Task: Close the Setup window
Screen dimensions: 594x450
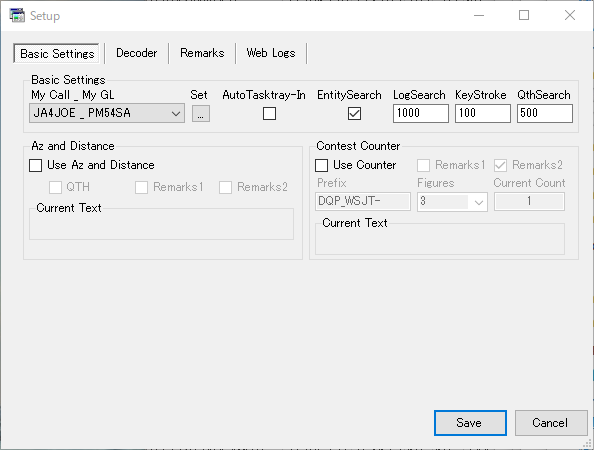Action: tap(570, 16)
